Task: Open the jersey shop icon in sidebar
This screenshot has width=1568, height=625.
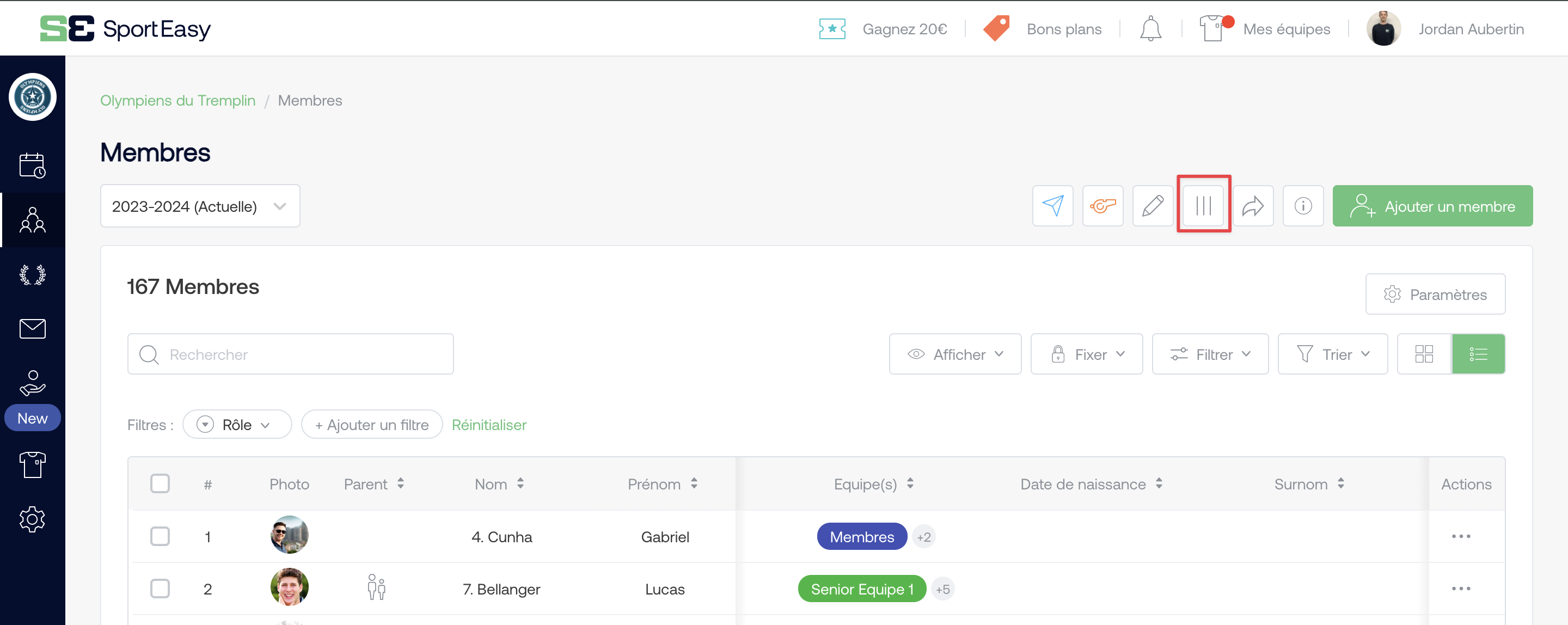Action: click(32, 465)
